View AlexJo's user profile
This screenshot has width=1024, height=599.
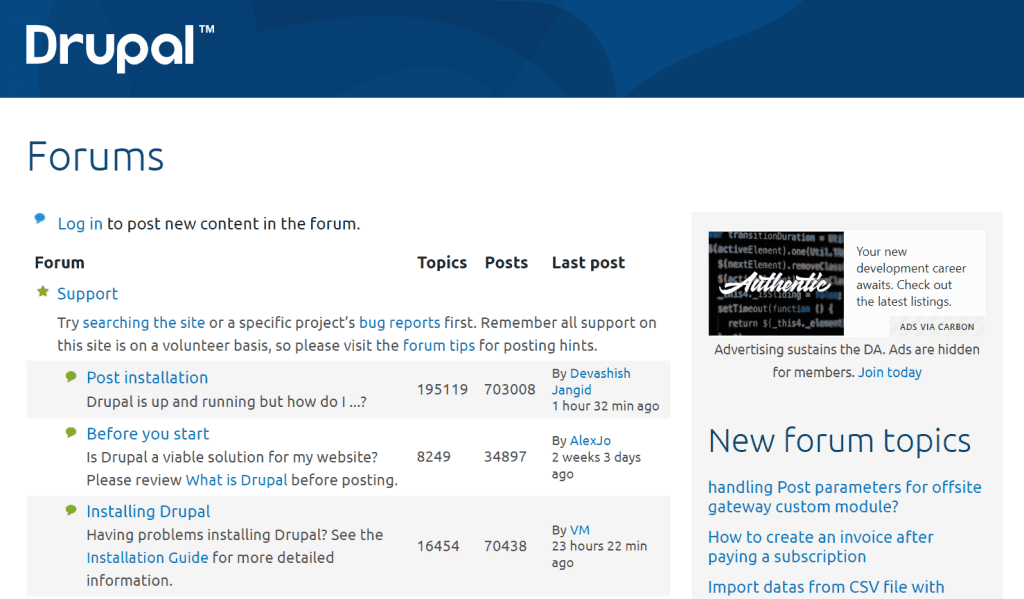point(590,441)
